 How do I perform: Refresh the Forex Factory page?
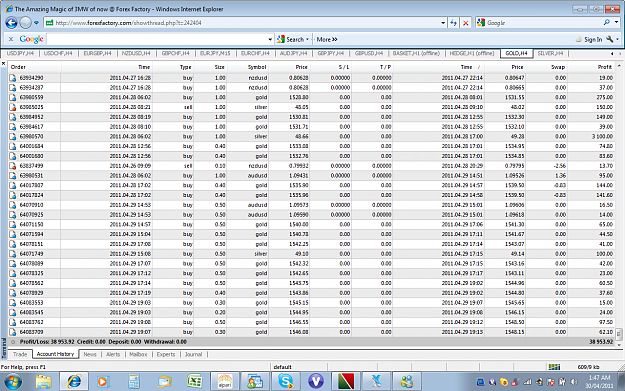pos(453,23)
